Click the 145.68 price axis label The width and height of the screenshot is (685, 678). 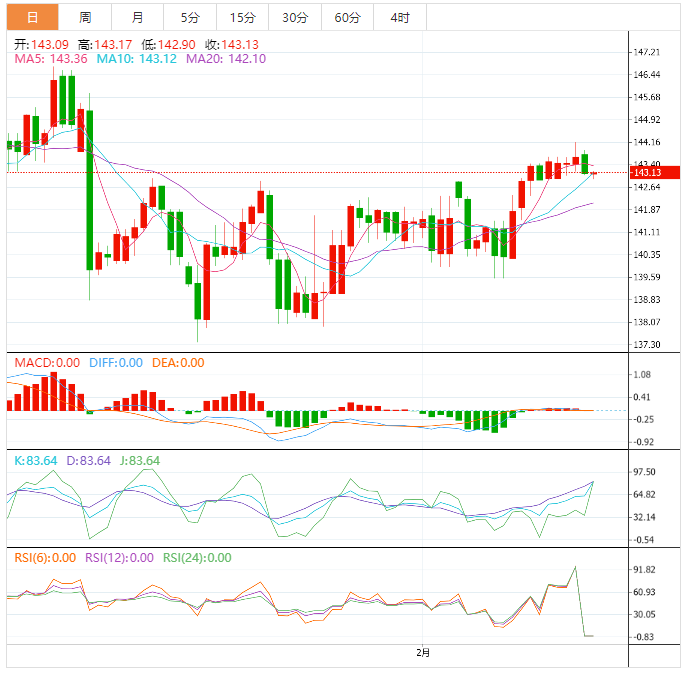647,97
